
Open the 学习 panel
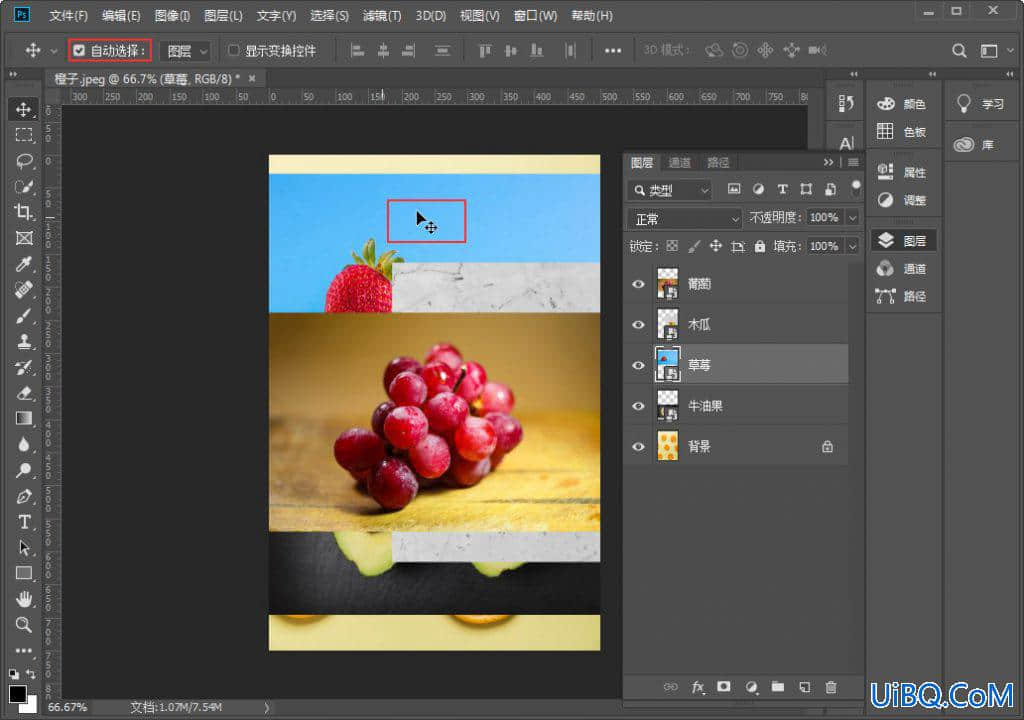pos(981,104)
